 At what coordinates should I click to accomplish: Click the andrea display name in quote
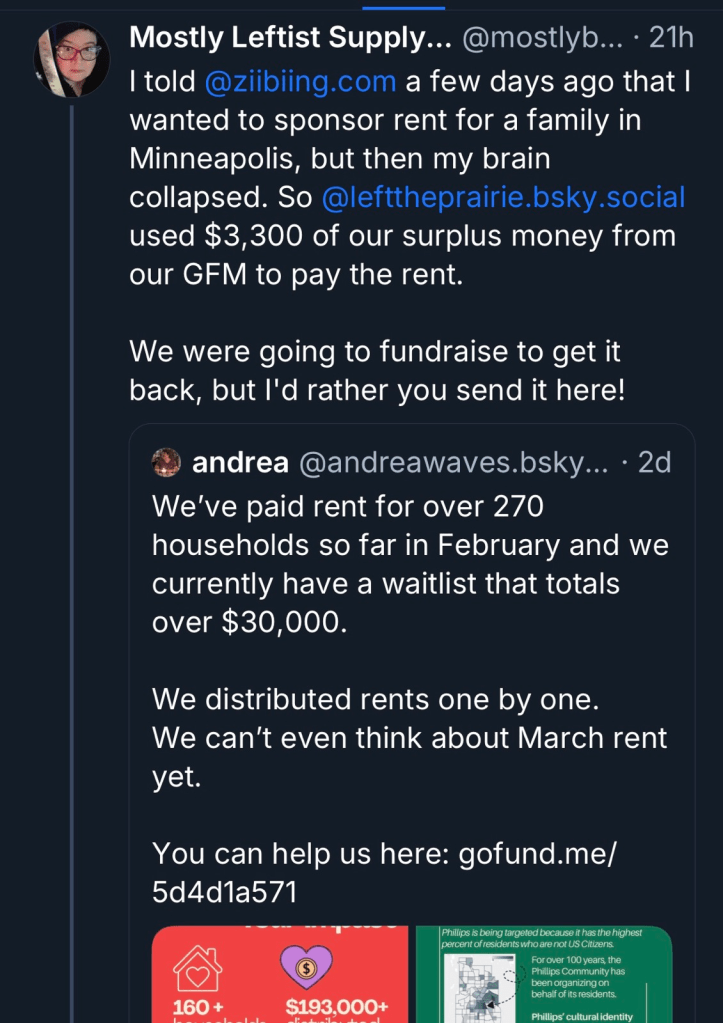[240, 463]
